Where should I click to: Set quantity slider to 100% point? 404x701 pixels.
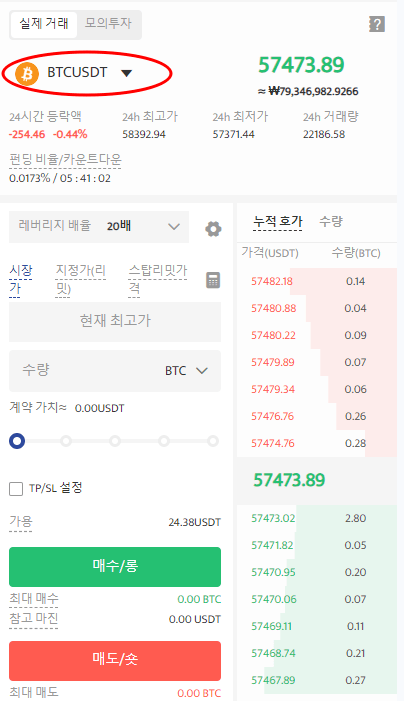tap(213, 441)
